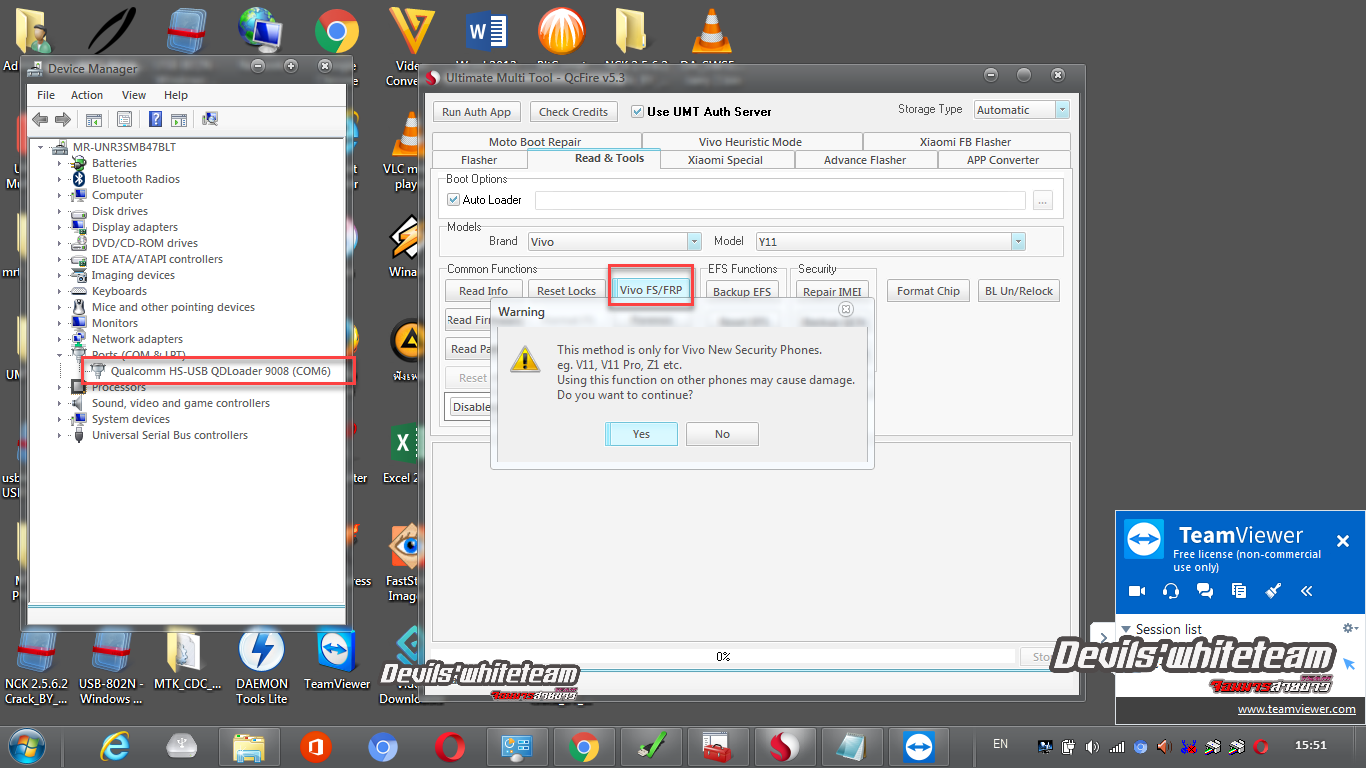
Task: Click No in the Warning dialog
Action: [x=722, y=434]
